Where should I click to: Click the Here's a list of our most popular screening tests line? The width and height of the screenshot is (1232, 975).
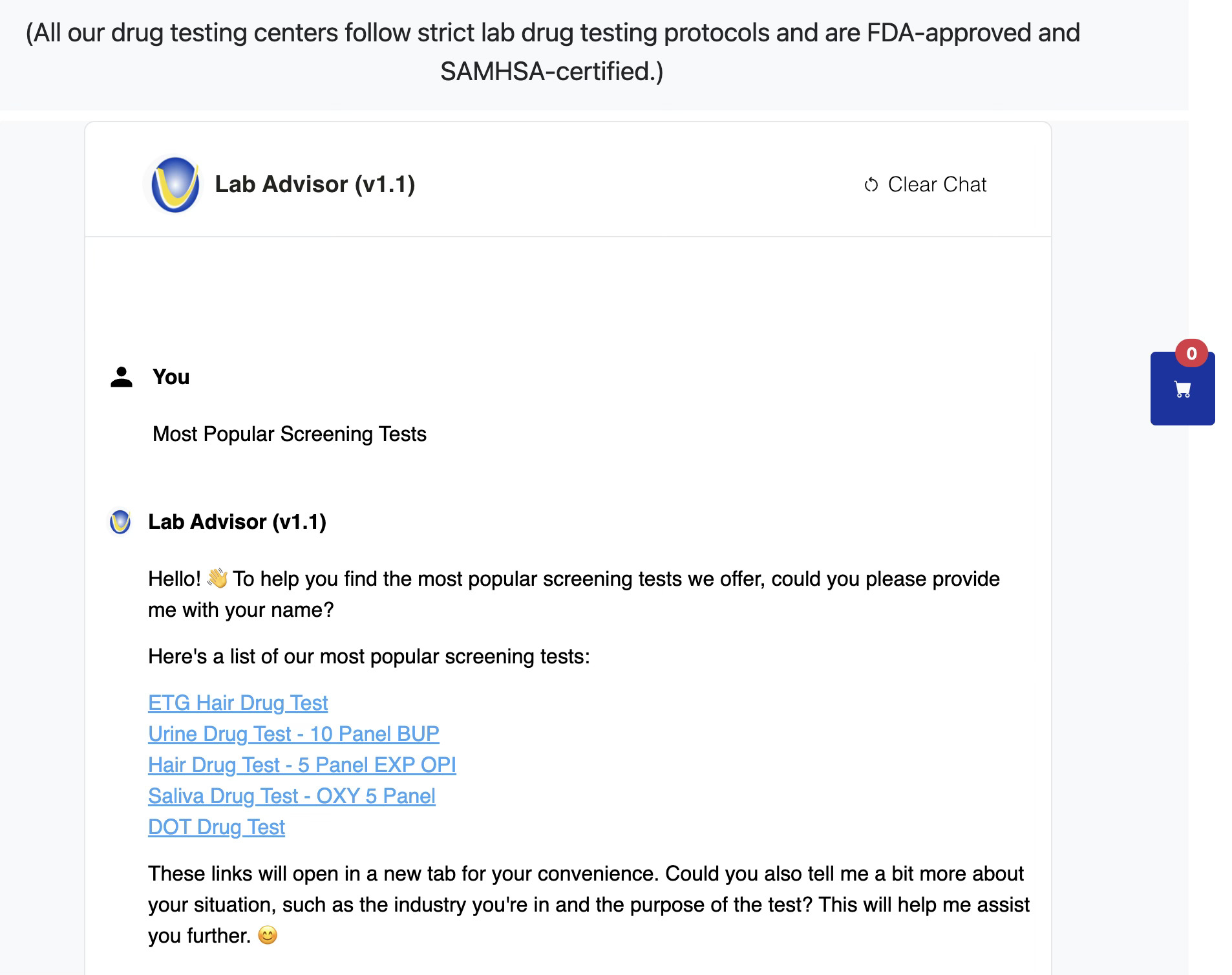(x=369, y=656)
